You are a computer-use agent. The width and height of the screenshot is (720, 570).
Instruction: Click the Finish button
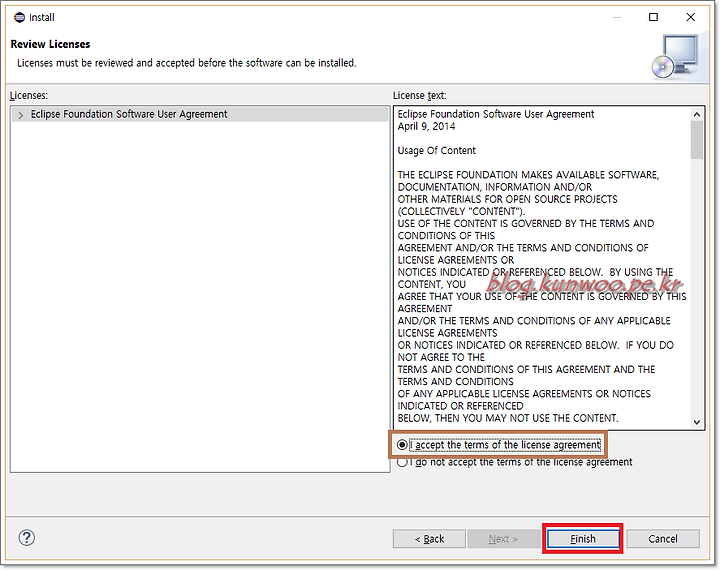coord(583,539)
